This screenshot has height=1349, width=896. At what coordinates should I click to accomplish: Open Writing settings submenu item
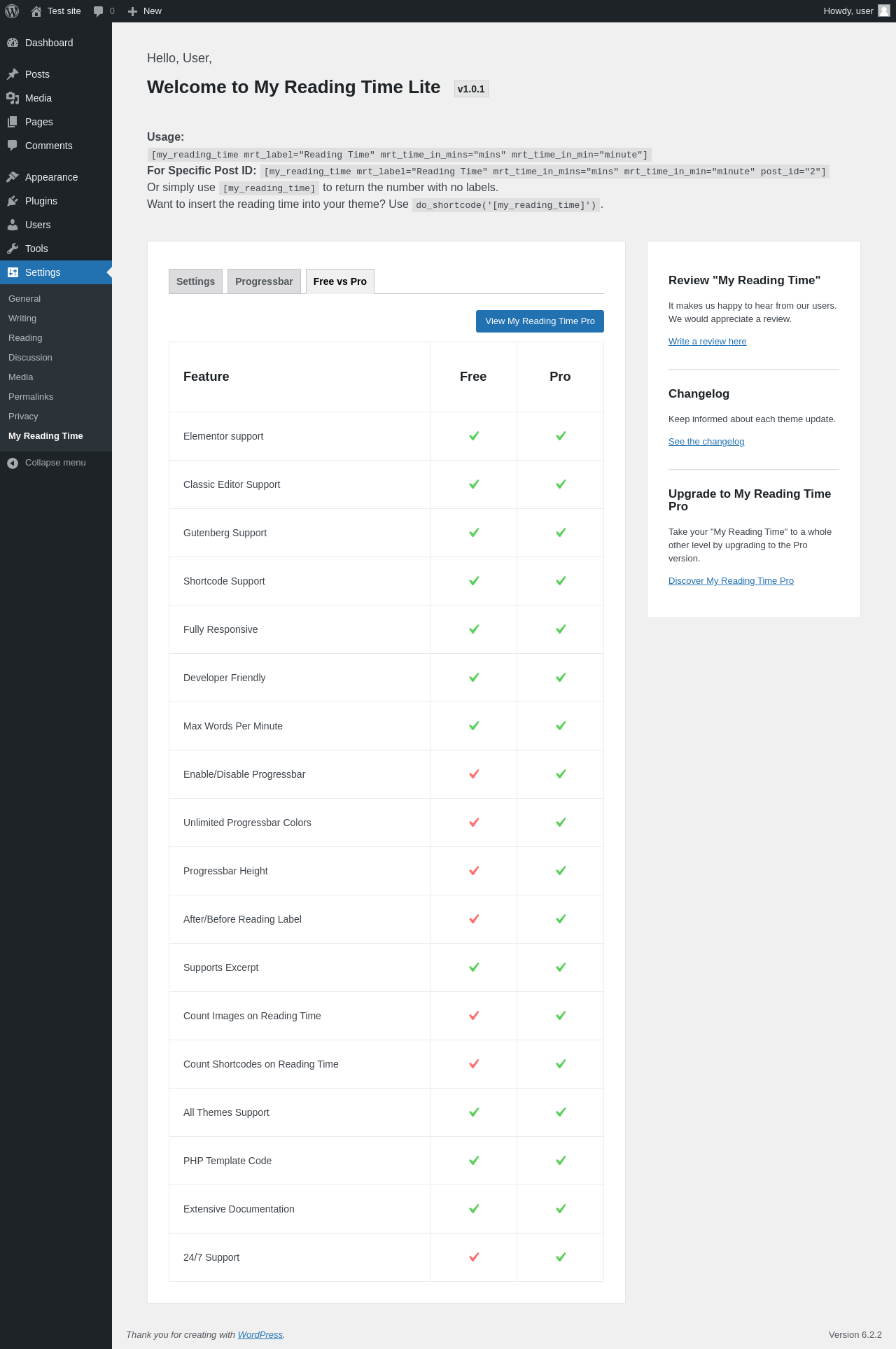coord(22,319)
